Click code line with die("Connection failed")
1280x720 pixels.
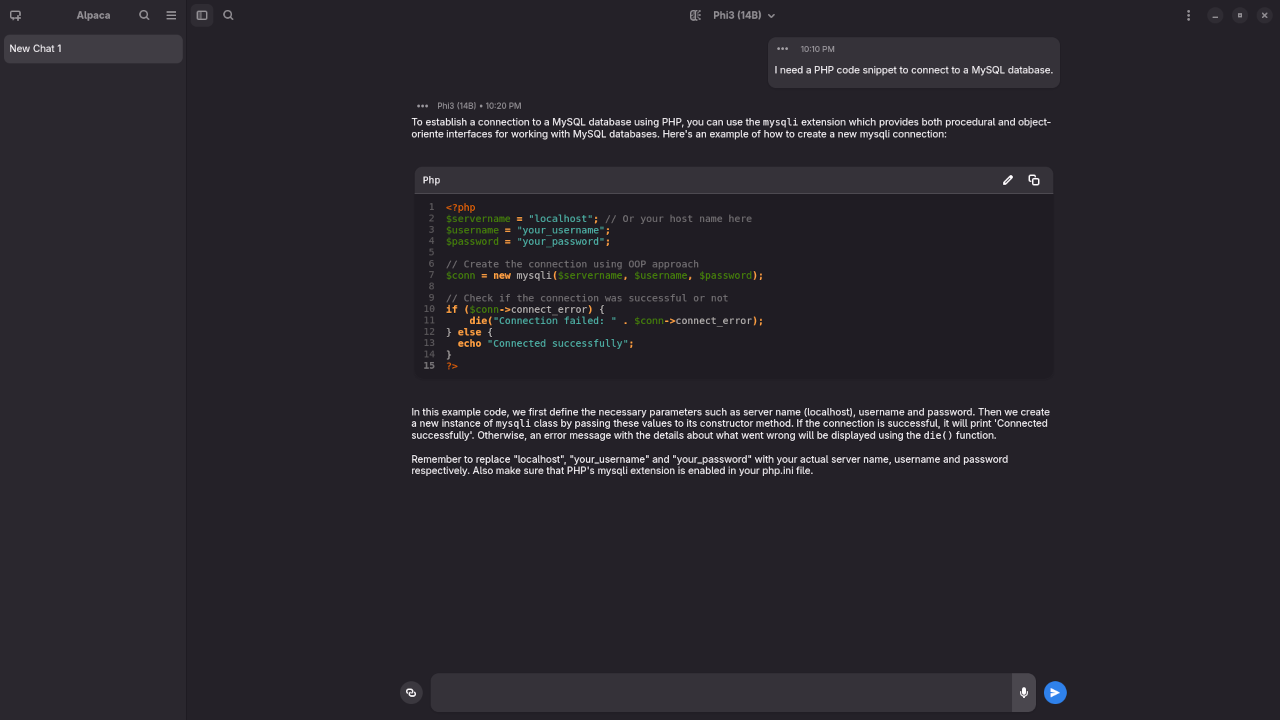[x=616, y=321]
